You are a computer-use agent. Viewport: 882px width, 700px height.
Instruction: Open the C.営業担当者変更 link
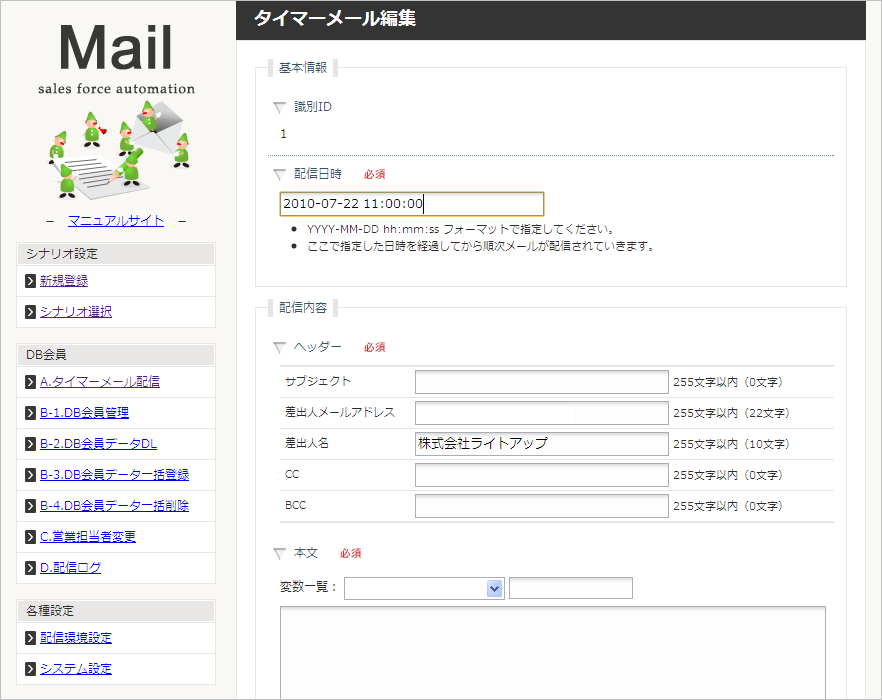(x=88, y=536)
